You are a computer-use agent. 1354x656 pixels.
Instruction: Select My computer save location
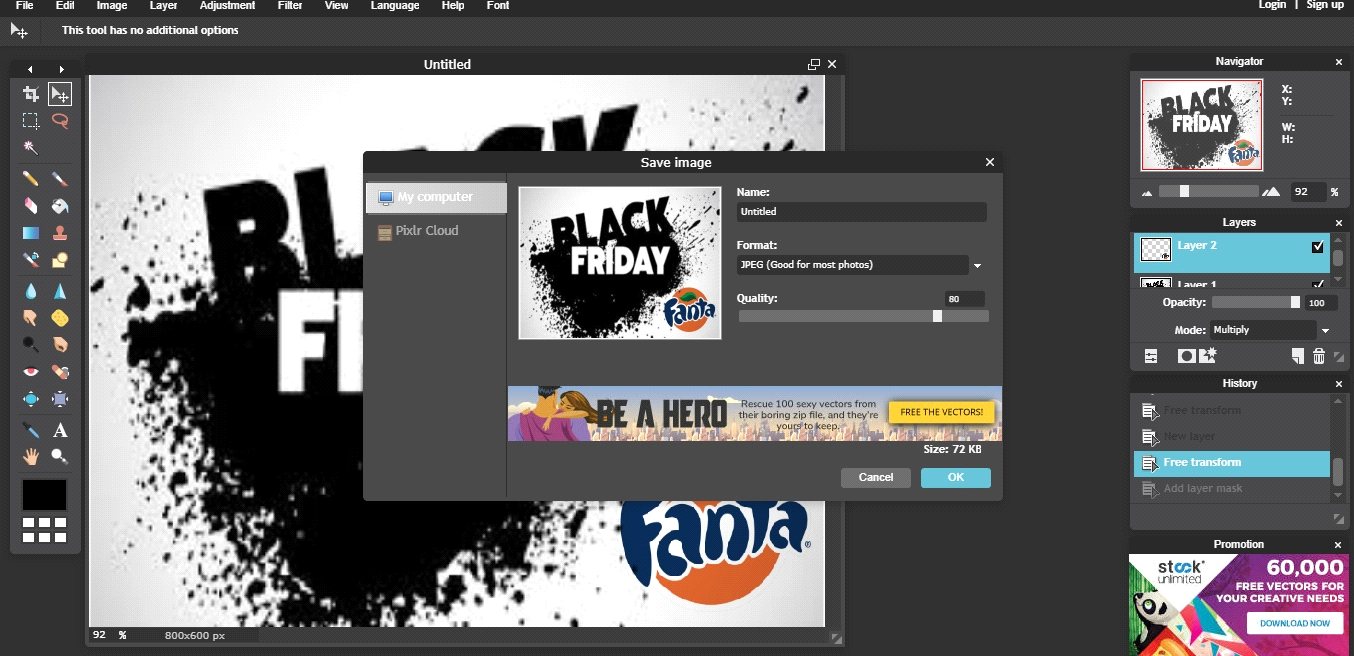tap(437, 198)
